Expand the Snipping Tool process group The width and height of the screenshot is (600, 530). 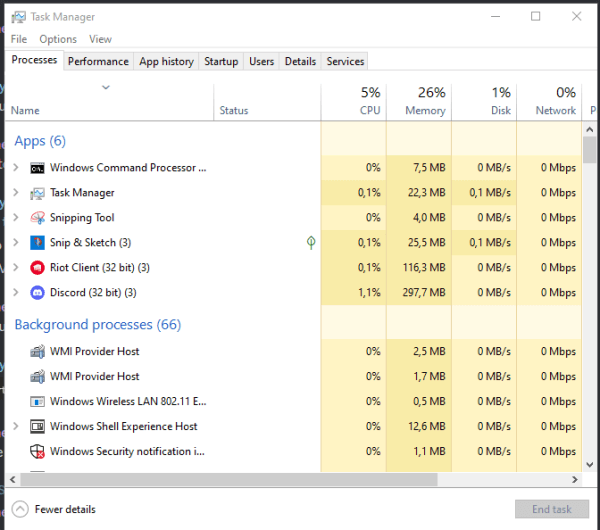pos(16,217)
